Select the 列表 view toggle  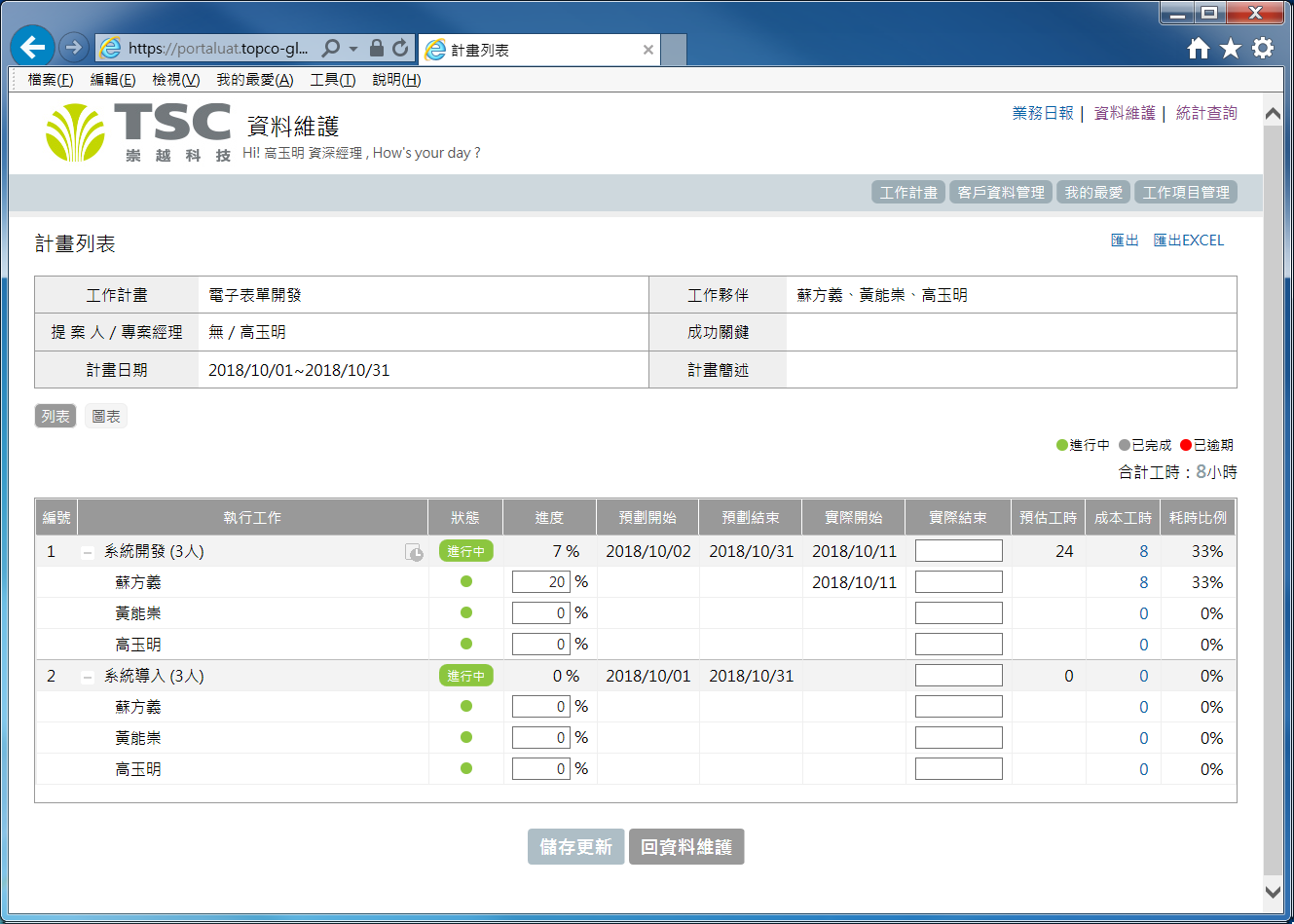[55, 417]
